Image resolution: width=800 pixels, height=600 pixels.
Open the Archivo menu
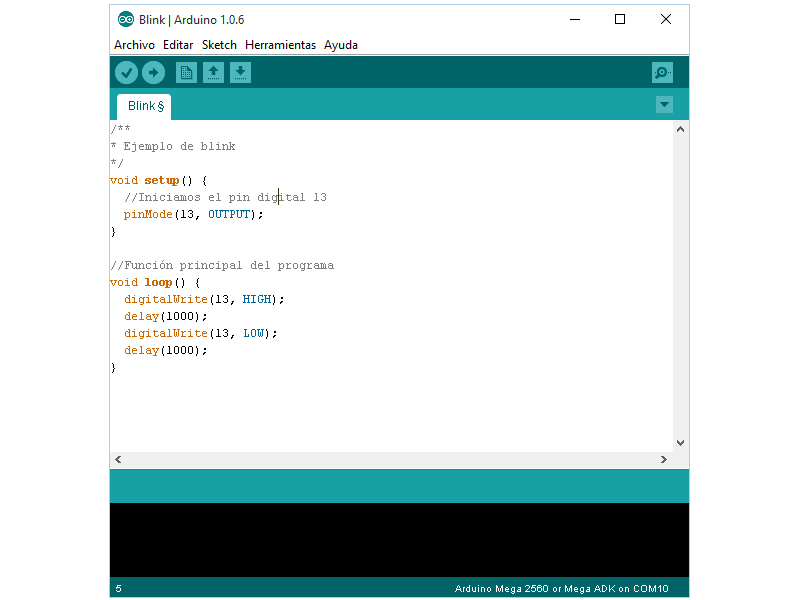point(134,45)
